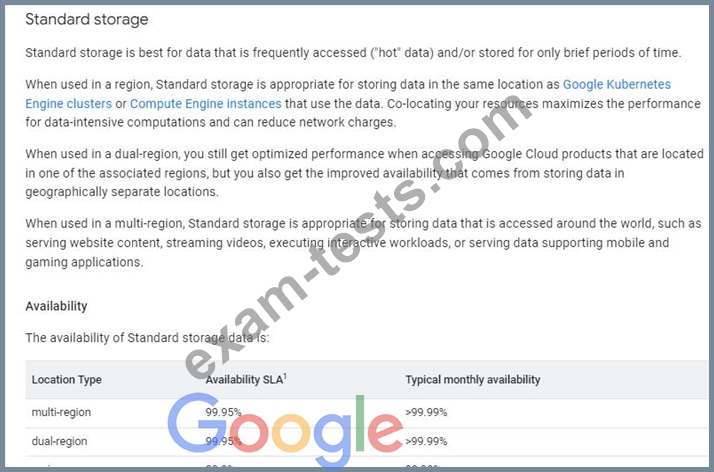
Task: Click the dual-region >99.99% availability cell
Action: [426, 441]
